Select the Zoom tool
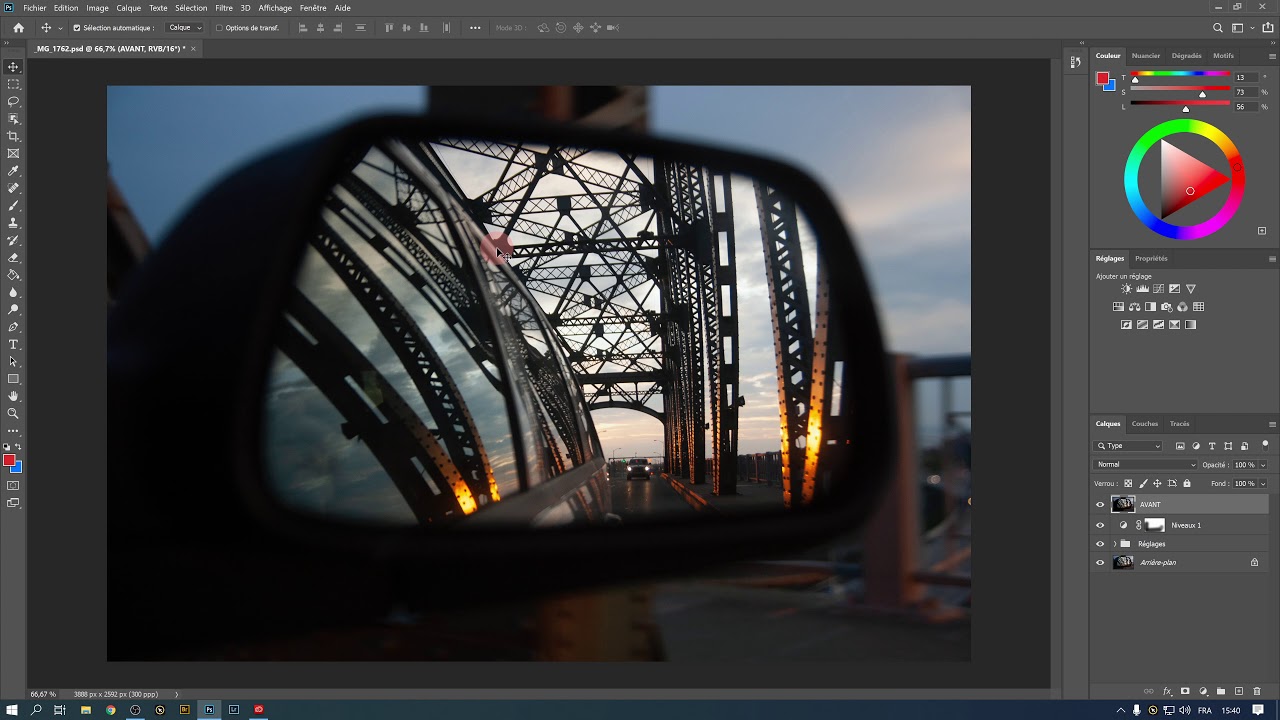 pos(13,413)
